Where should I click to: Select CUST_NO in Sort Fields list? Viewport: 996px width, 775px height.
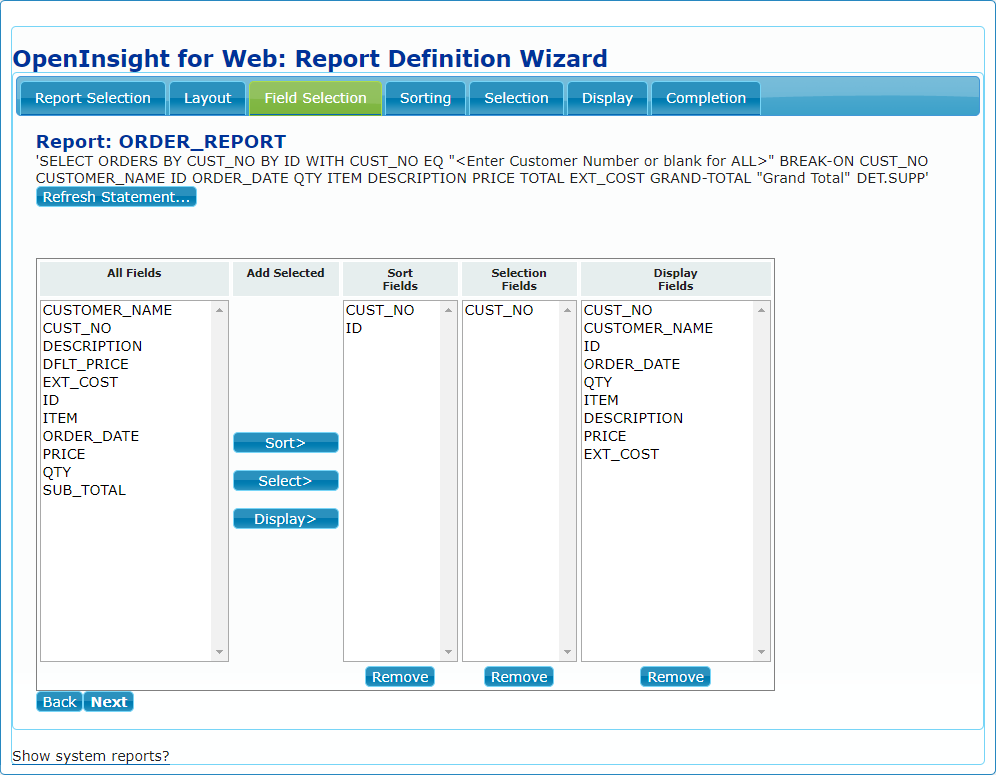click(393, 310)
